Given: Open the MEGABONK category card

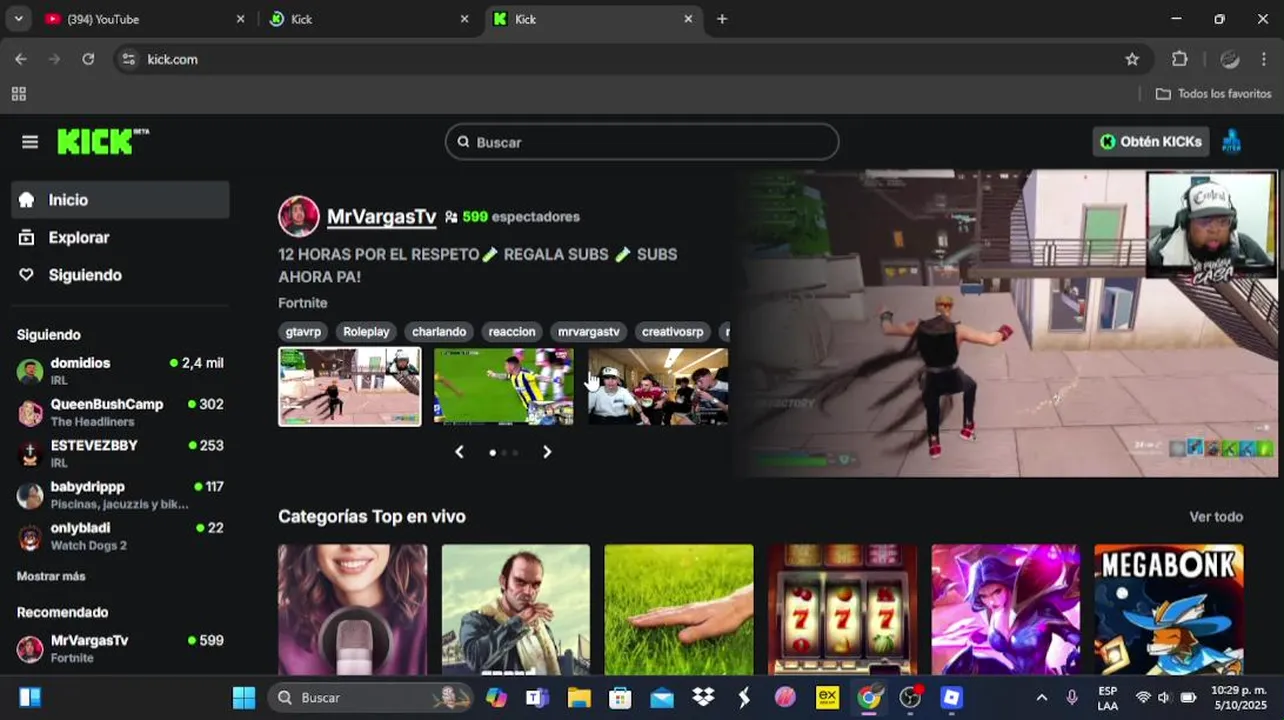Looking at the screenshot, I should 1169,610.
